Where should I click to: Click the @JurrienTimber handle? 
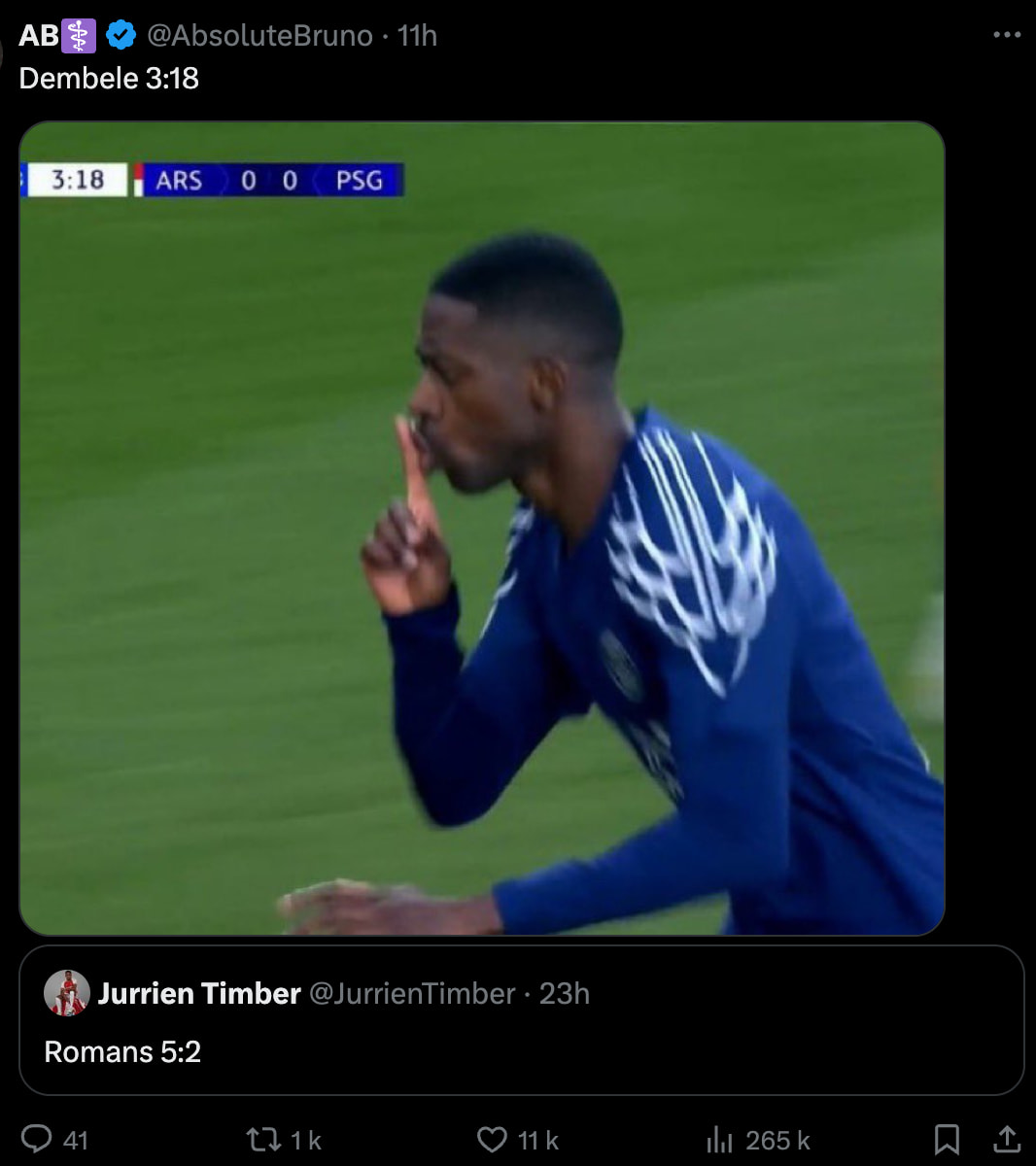coord(412,993)
